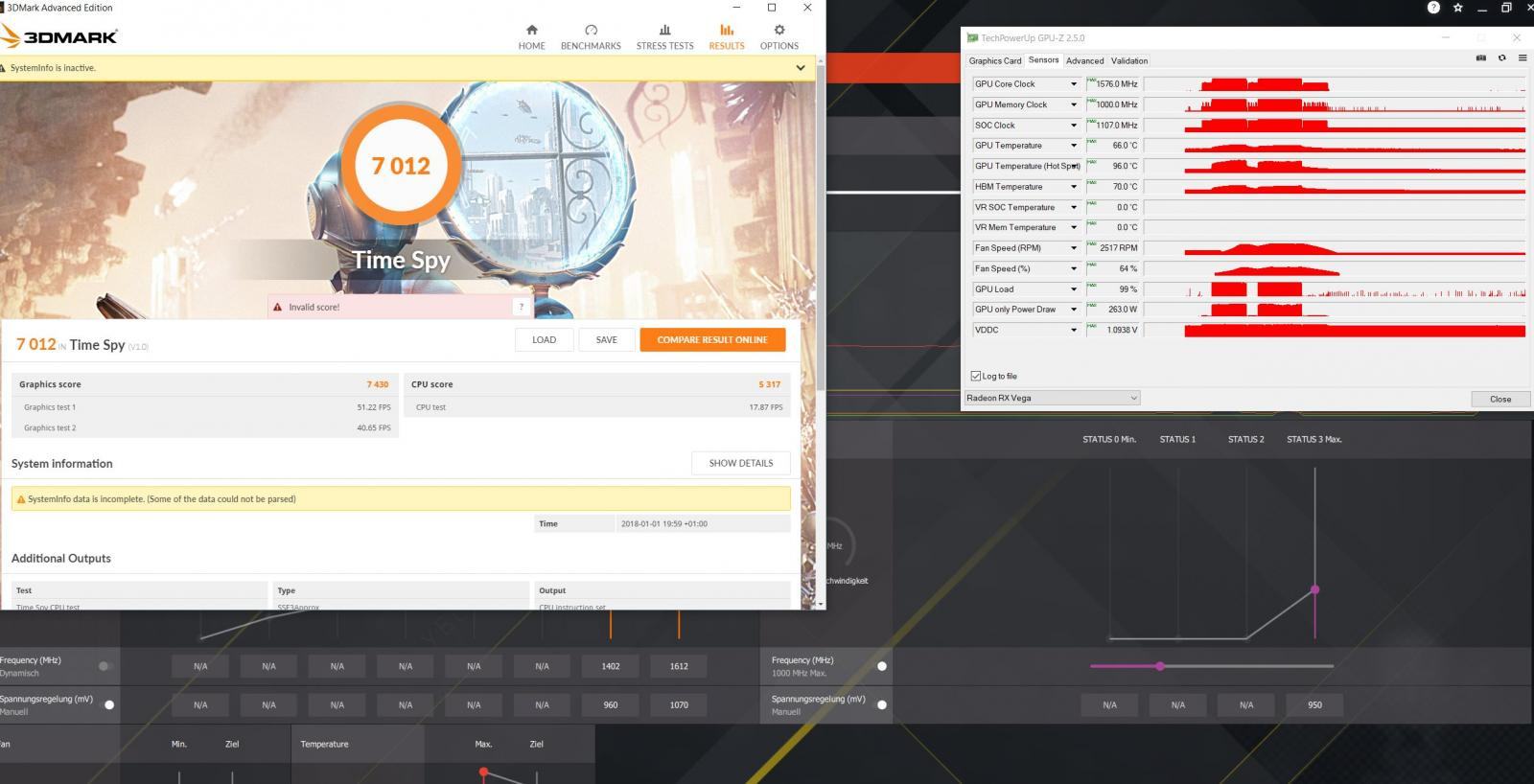Open GPU Memory Clock sensor dropdown
Screen dimensions: 1534x784
(x=1074, y=104)
